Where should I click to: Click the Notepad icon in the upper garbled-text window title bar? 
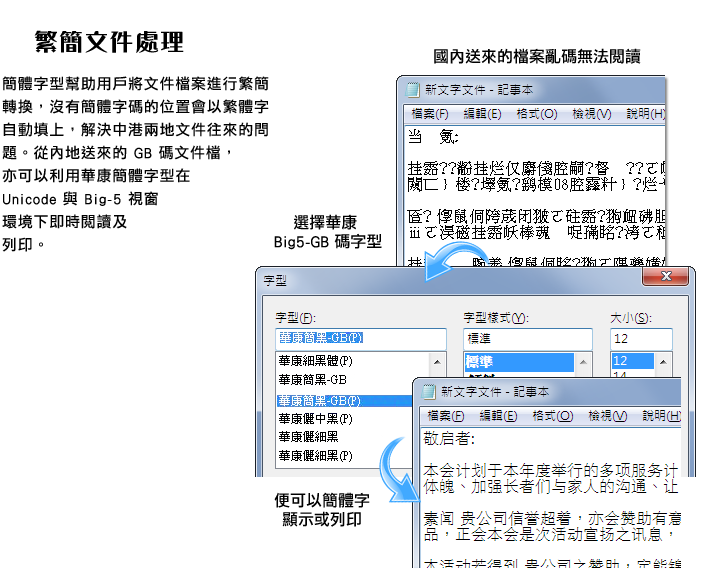[413, 90]
